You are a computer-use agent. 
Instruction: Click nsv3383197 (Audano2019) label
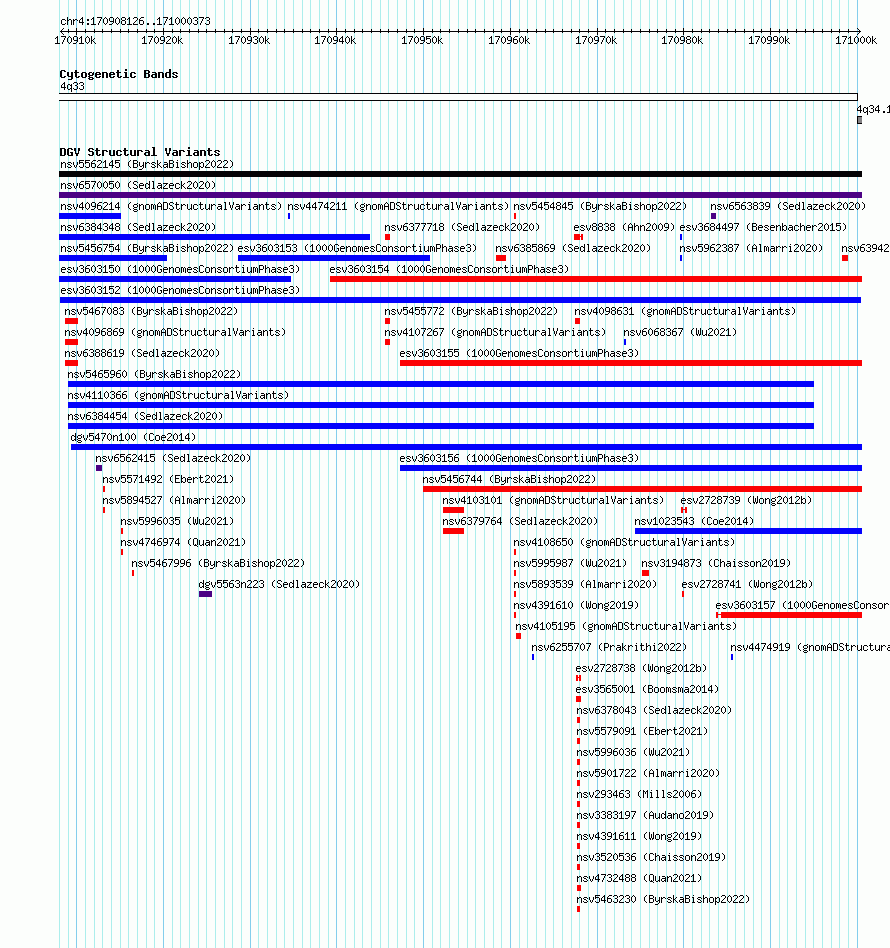645,816
